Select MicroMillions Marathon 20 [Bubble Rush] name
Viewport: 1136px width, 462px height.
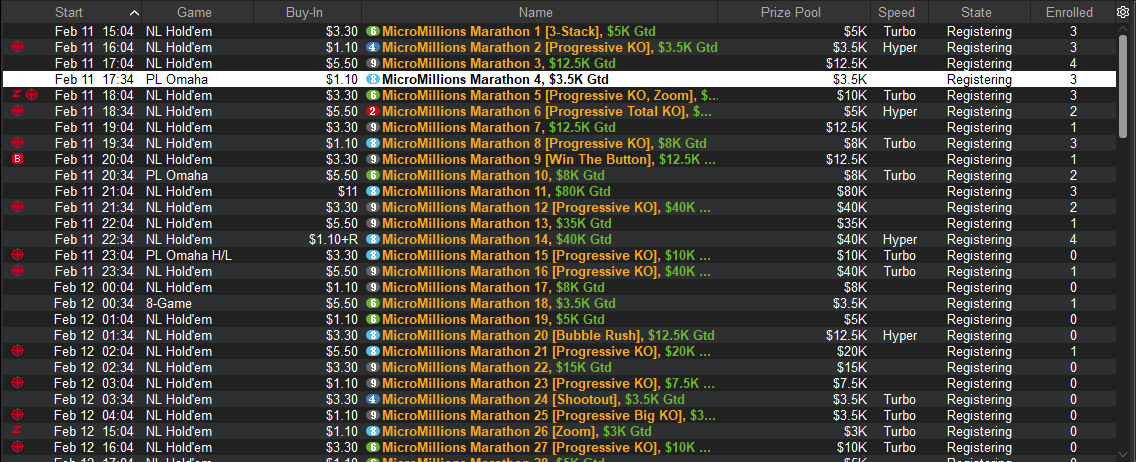tap(548, 335)
